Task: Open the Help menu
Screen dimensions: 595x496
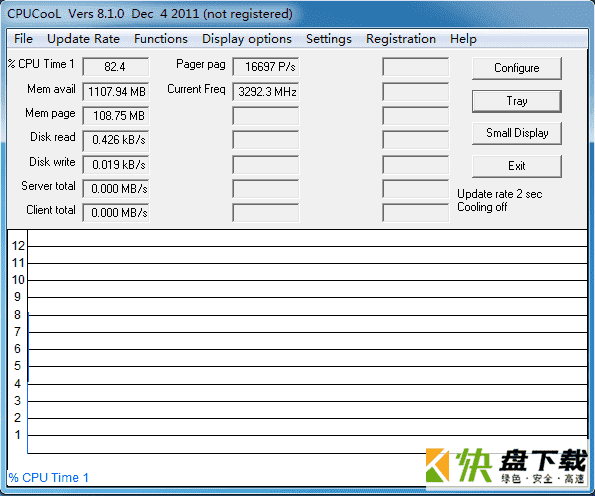Action: click(x=463, y=39)
